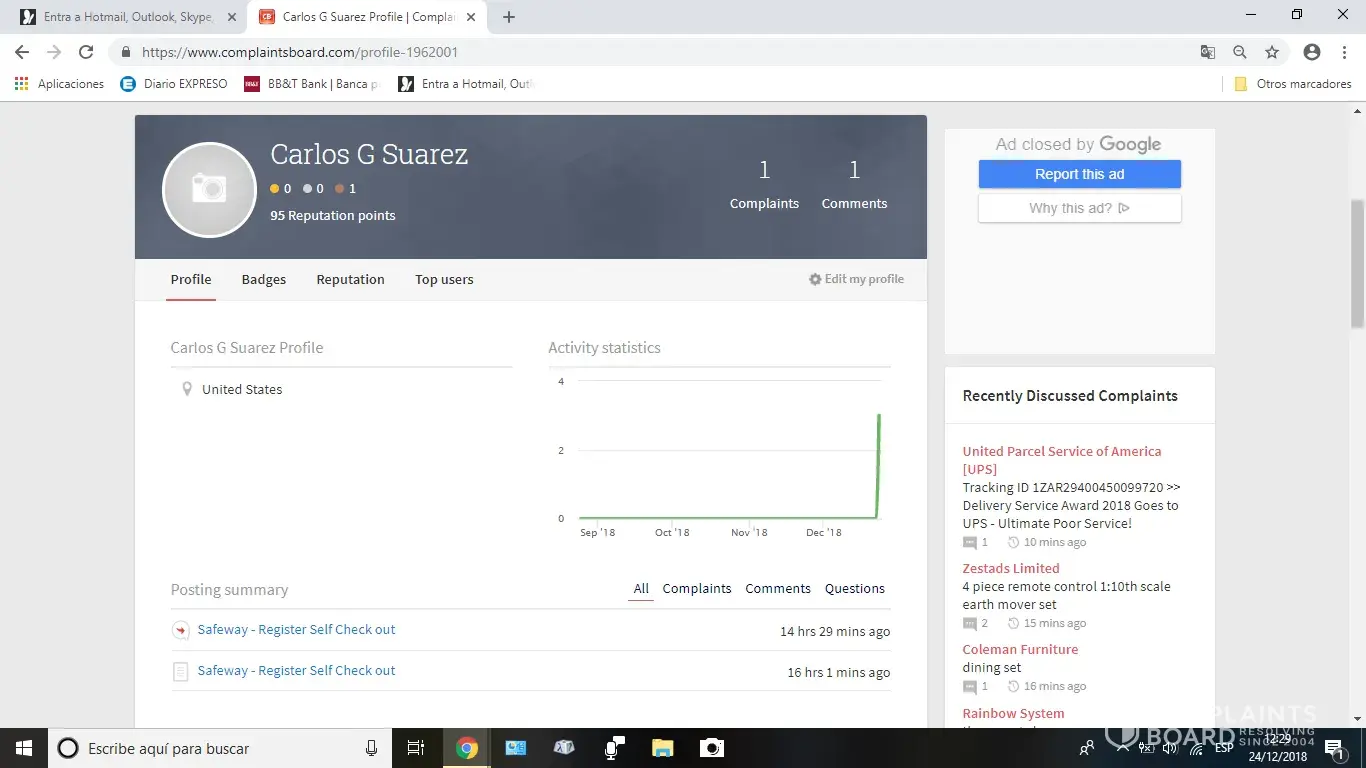
Task: Click the page vertical scrollbar
Action: [1357, 262]
